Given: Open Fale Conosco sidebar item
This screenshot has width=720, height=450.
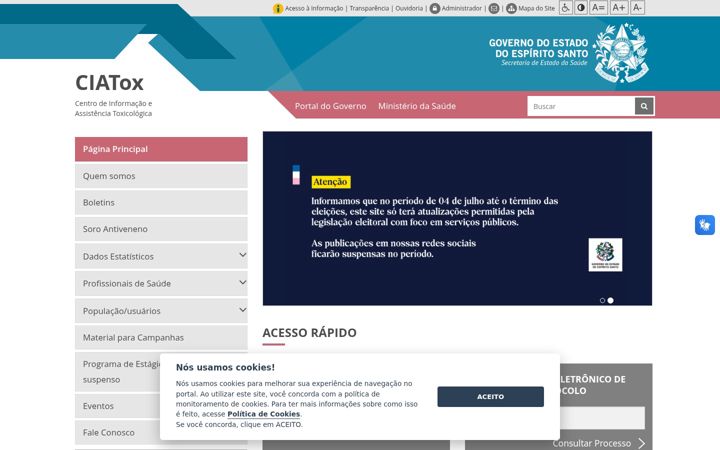Looking at the screenshot, I should coord(118,433).
